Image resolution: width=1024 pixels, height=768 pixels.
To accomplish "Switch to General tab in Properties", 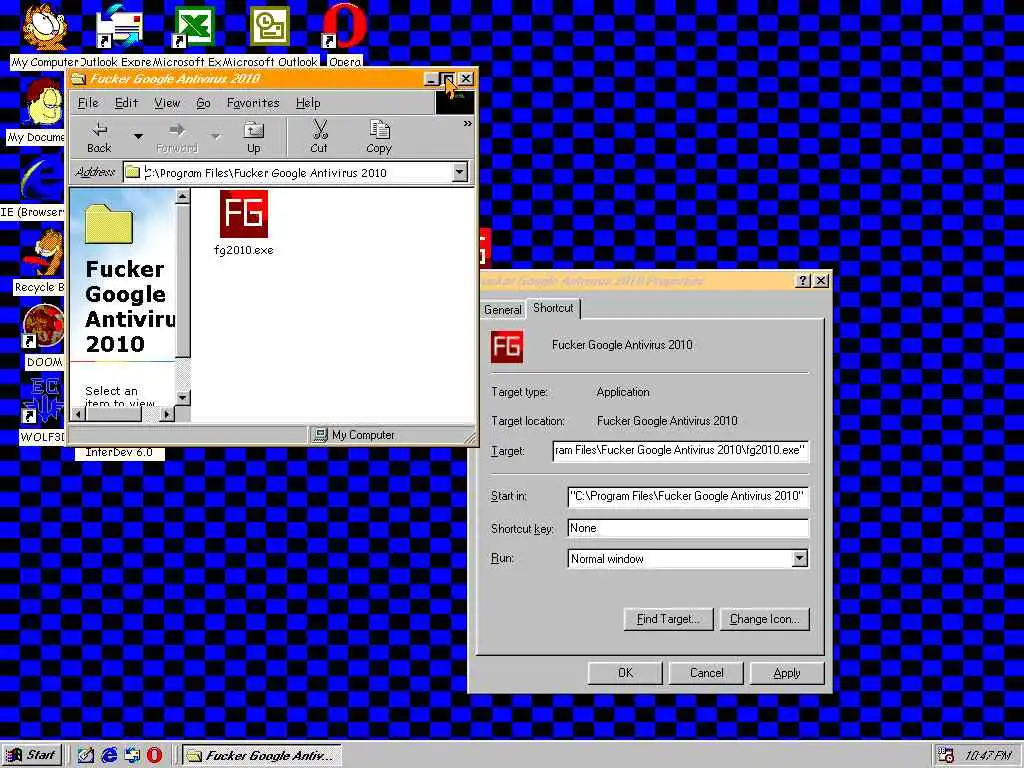I will click(x=502, y=310).
